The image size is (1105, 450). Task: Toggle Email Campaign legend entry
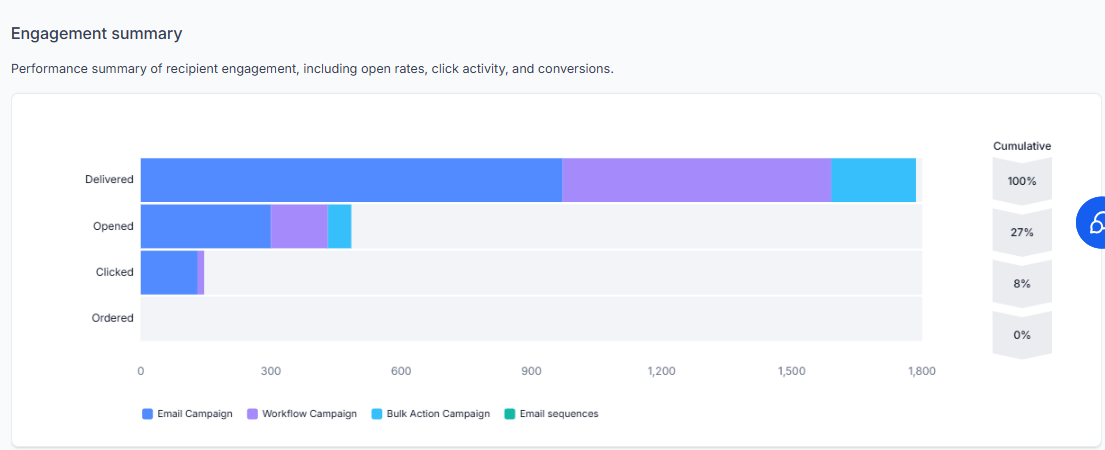click(x=187, y=414)
